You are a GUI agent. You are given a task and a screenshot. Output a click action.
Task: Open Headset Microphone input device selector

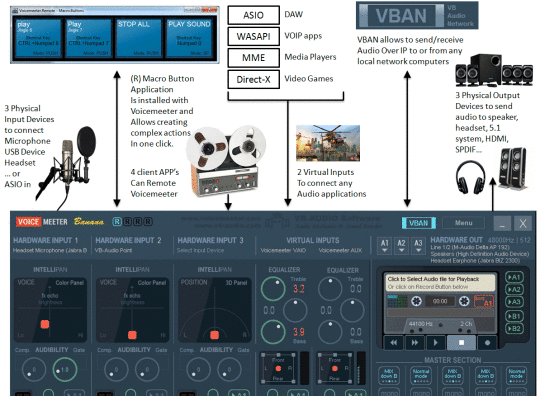tap(50, 250)
